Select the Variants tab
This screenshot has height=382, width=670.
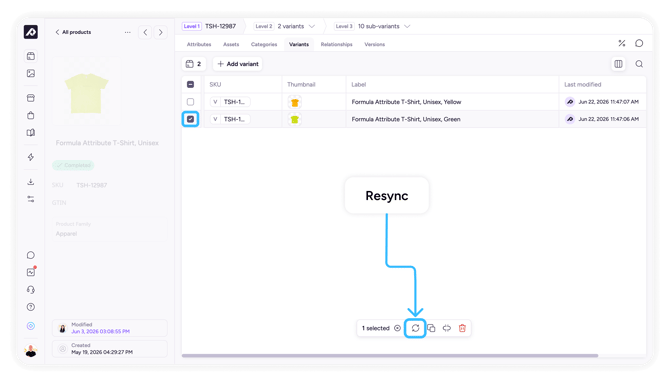pos(299,44)
